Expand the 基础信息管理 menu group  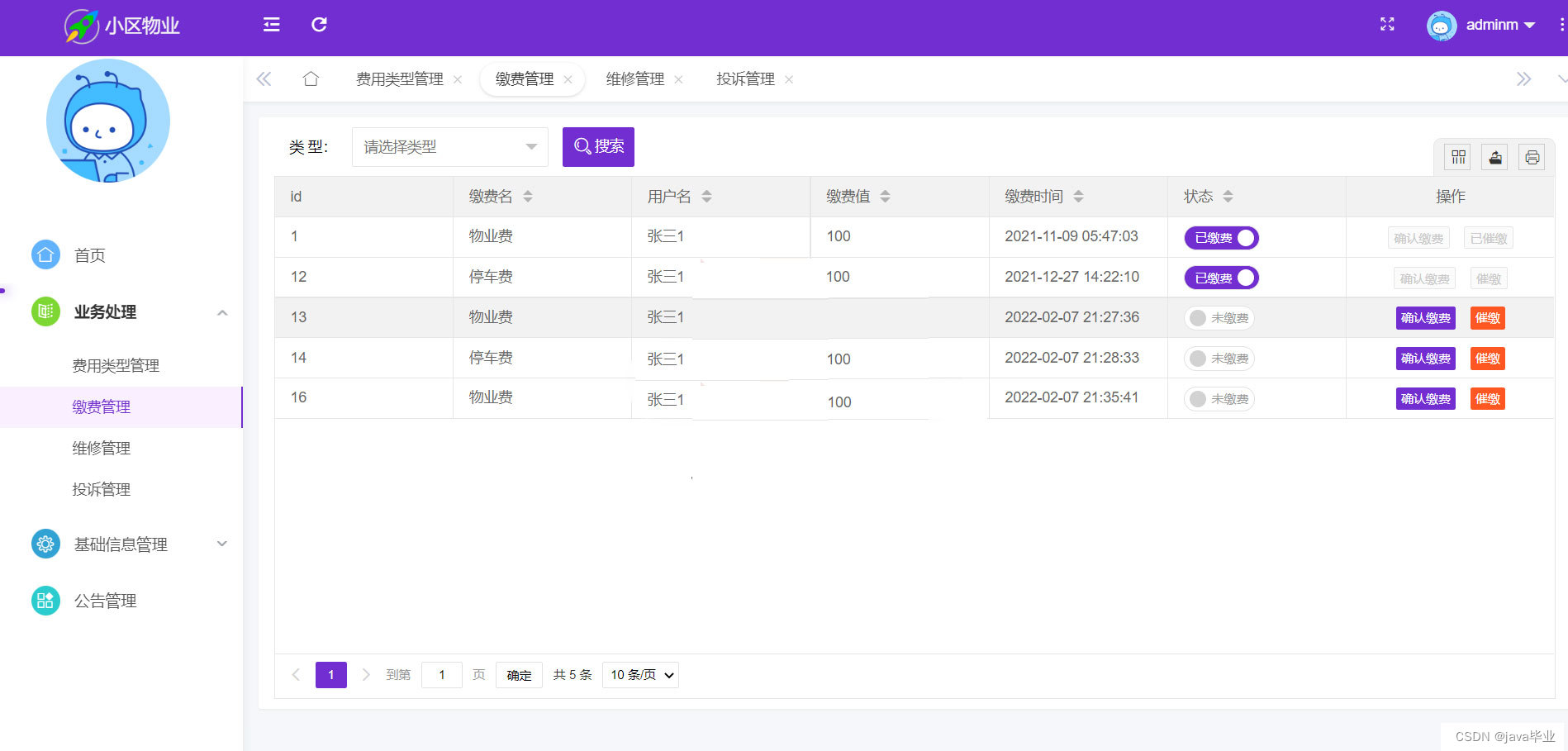pyautogui.click(x=222, y=544)
